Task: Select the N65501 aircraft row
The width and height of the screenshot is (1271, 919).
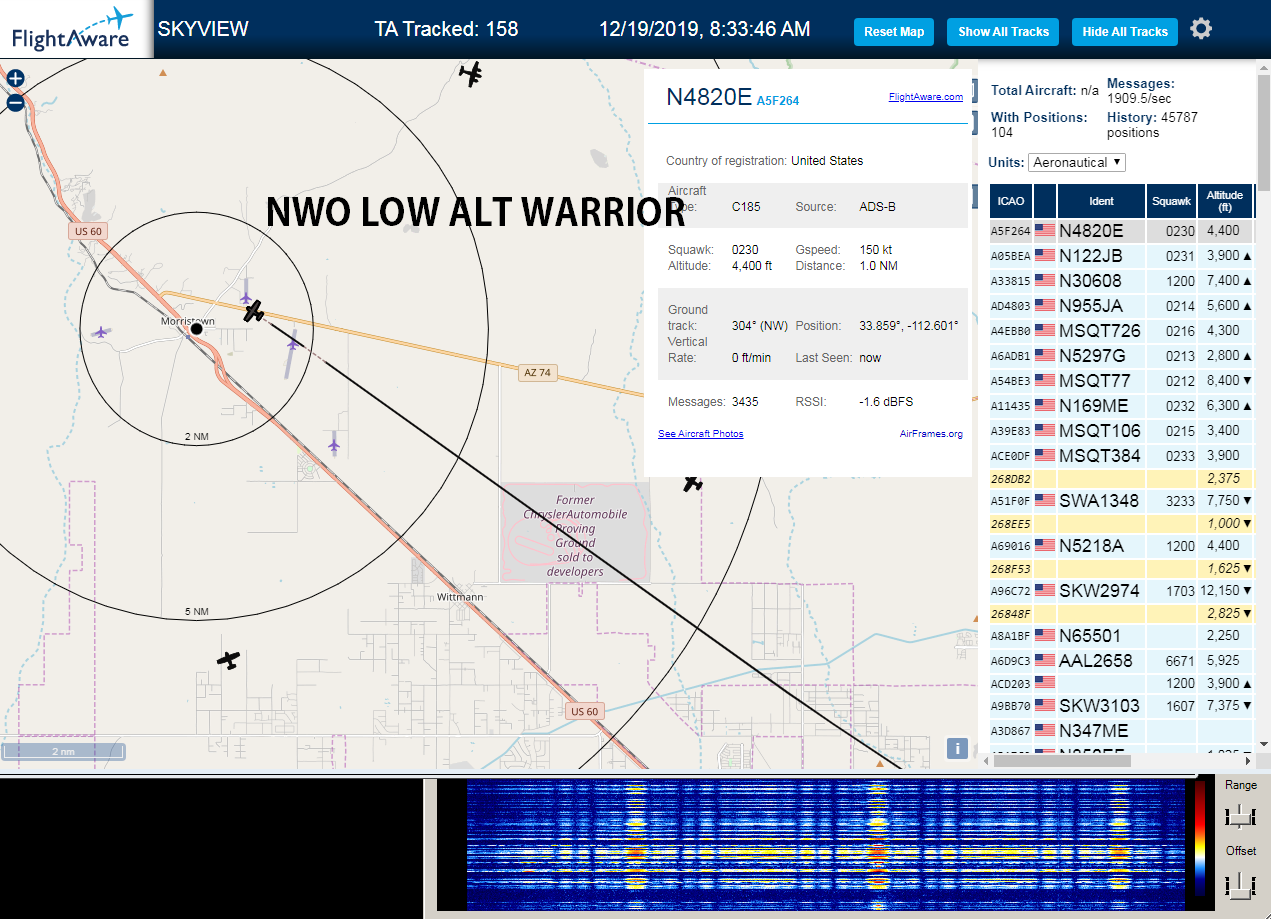Action: (1122, 636)
